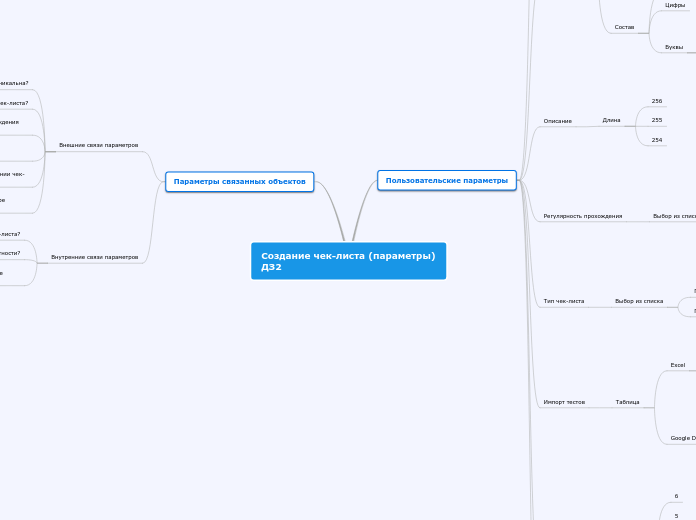Click the 'Таблица' node
The width and height of the screenshot is (696, 520).
[627, 402]
